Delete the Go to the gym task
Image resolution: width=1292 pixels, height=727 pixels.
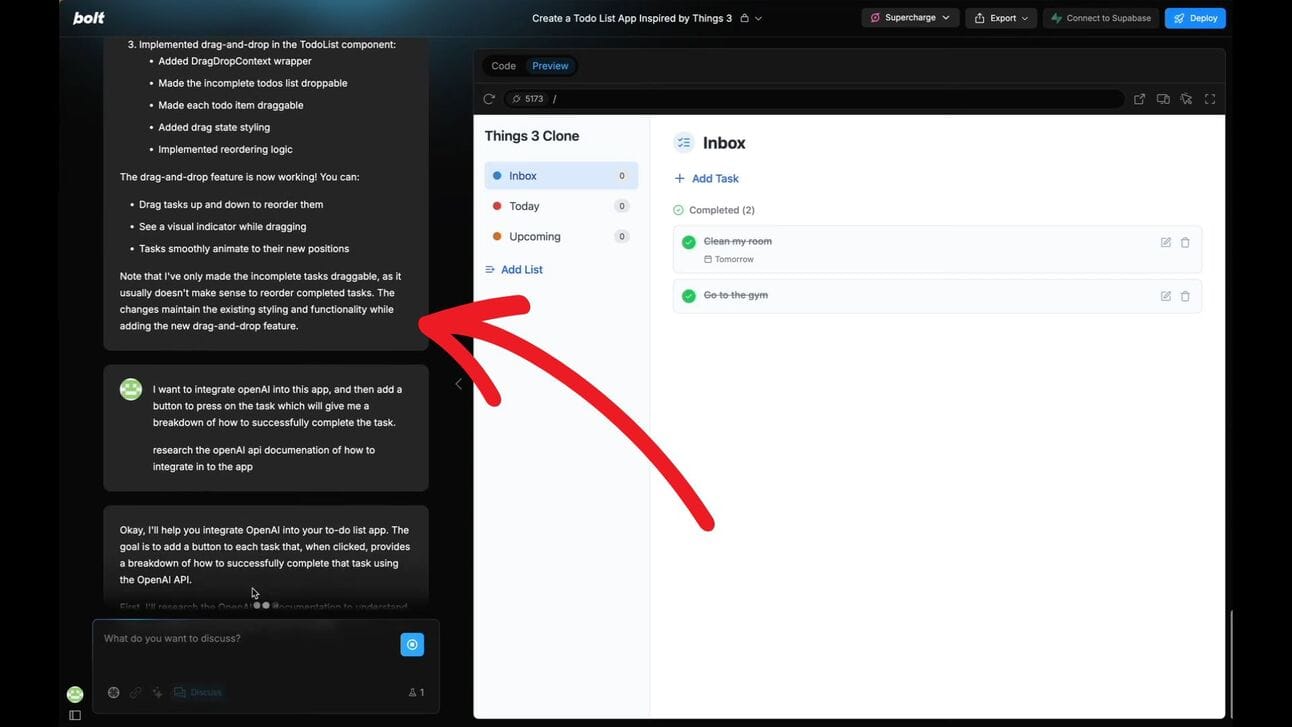[x=1185, y=296]
